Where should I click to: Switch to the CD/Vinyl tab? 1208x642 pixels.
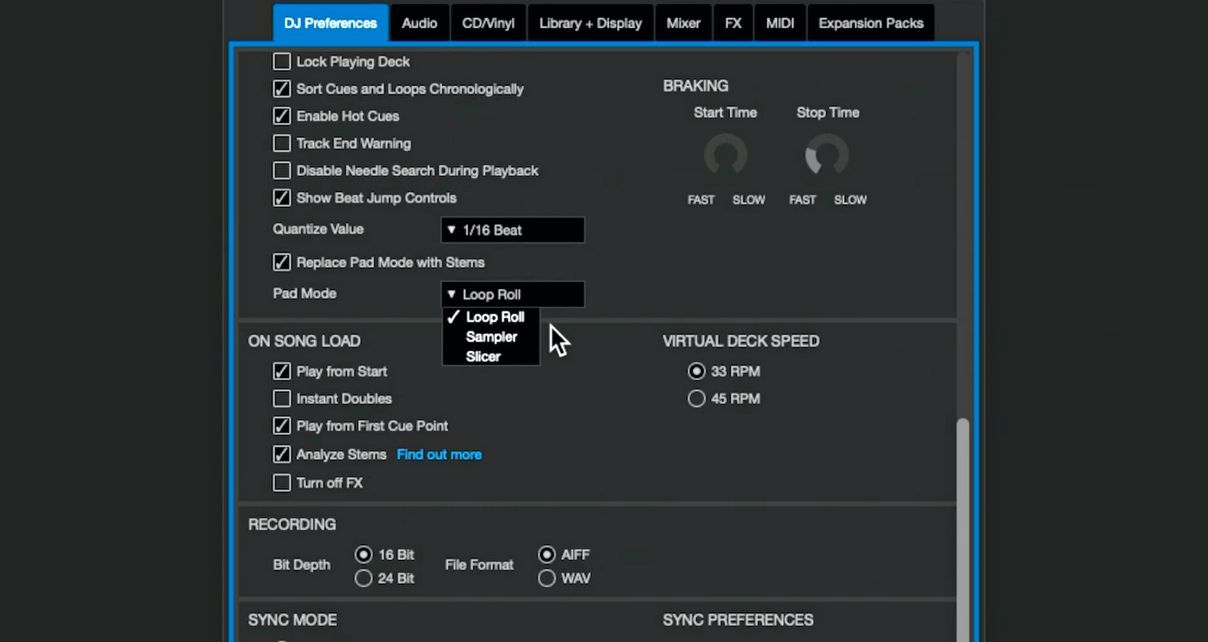pyautogui.click(x=488, y=23)
